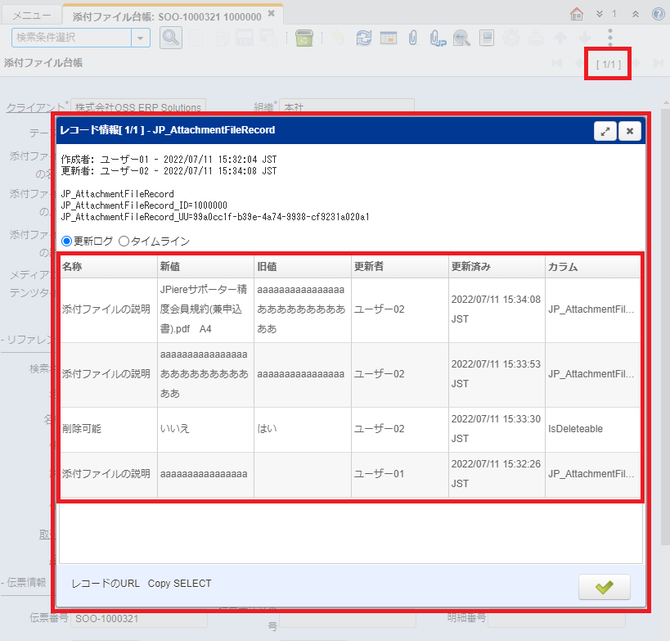The height and width of the screenshot is (641, 670).
Task: Go to the home icon
Action: point(576,14)
